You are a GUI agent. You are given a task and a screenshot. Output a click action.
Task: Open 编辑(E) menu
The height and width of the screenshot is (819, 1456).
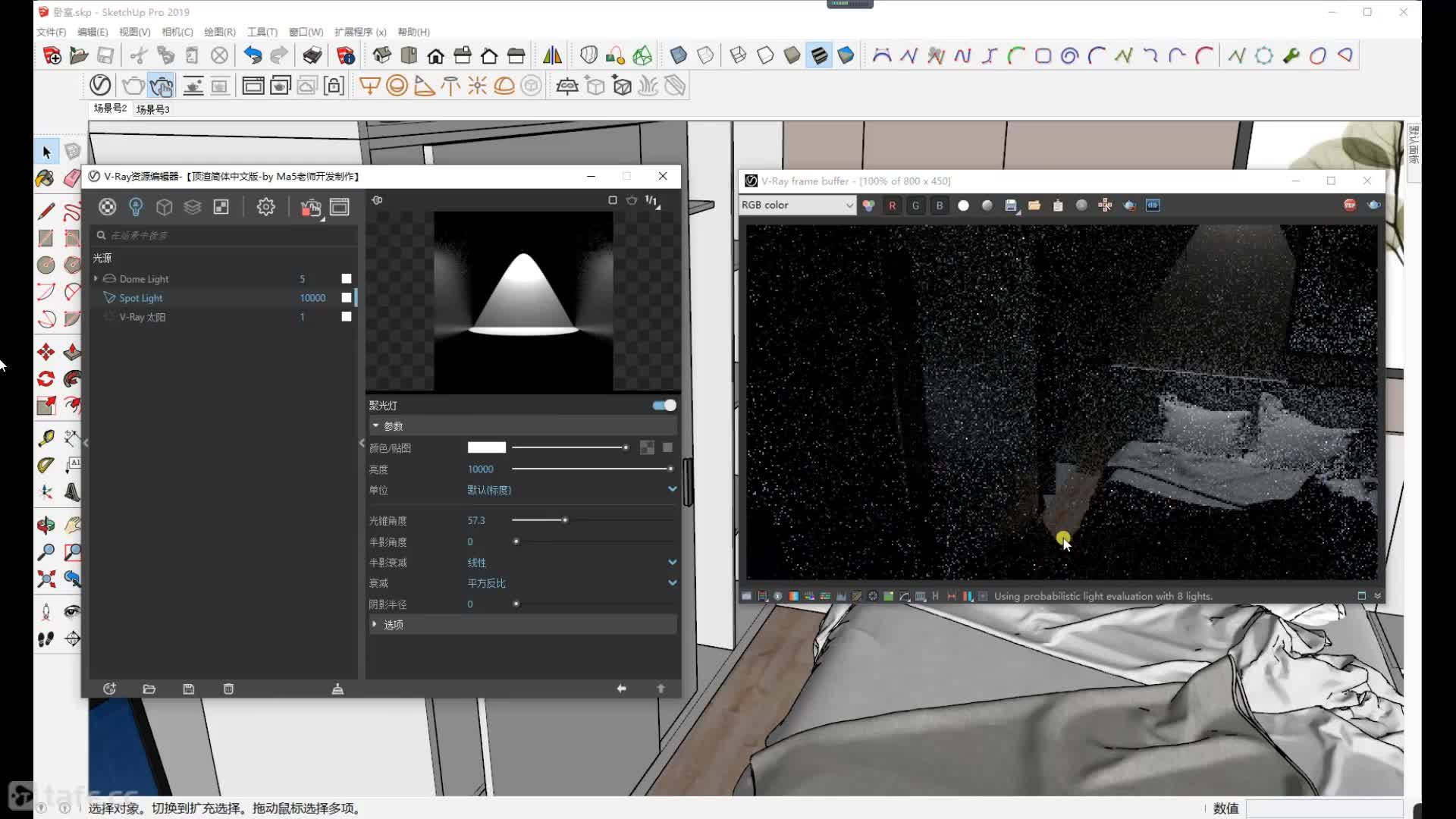(x=93, y=32)
